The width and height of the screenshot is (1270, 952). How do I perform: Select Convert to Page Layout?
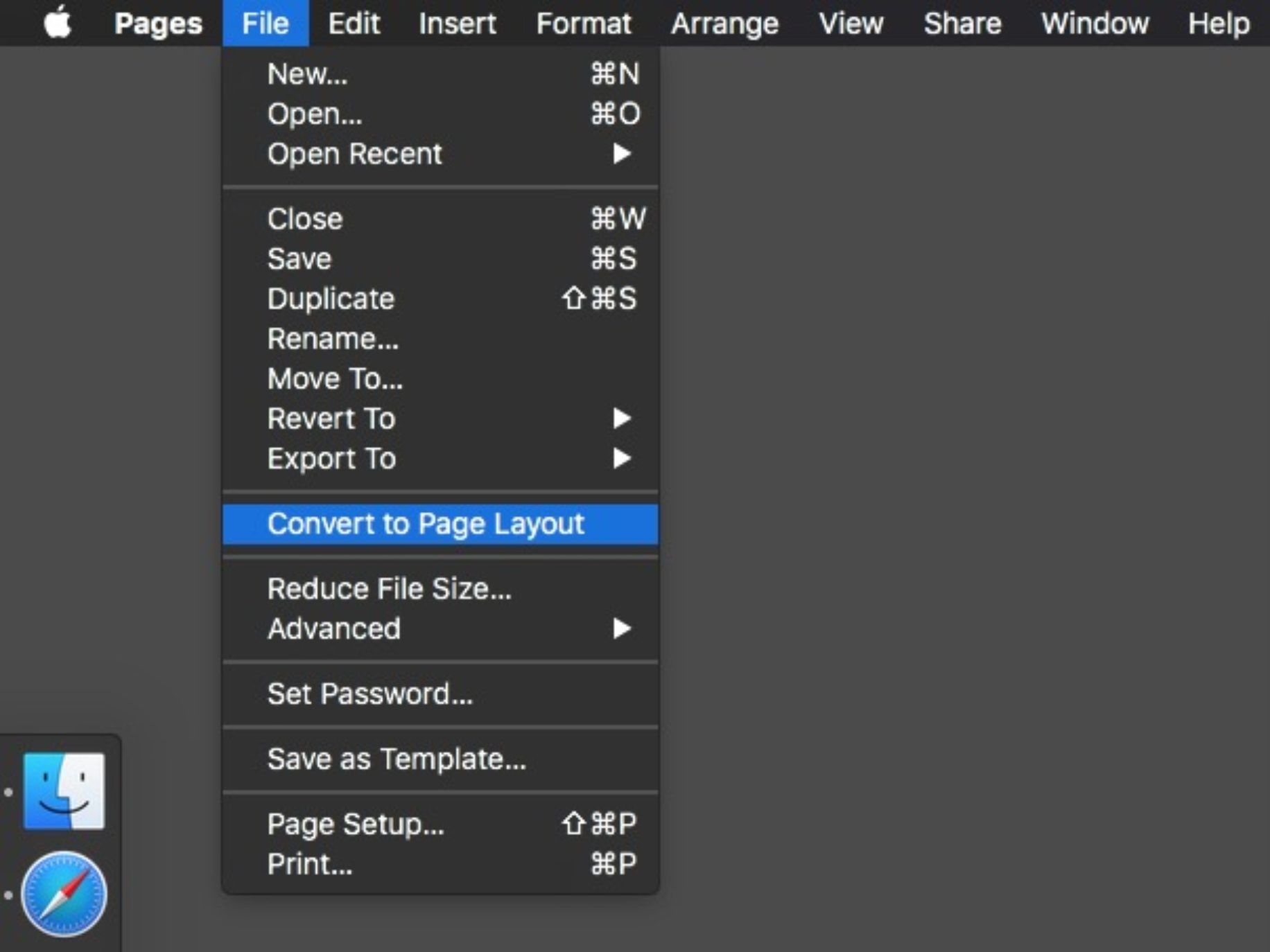[427, 524]
